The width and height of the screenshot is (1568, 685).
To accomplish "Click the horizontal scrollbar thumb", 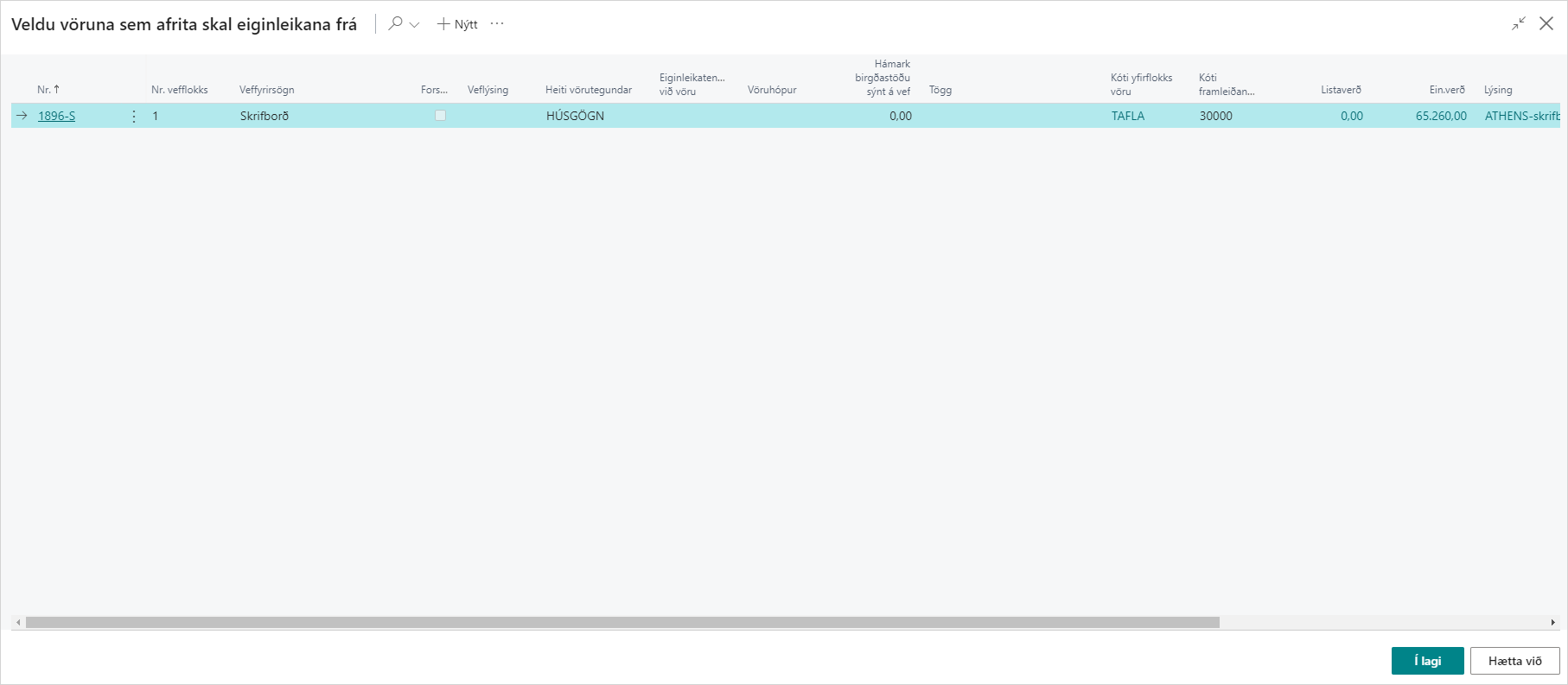I will (622, 622).
